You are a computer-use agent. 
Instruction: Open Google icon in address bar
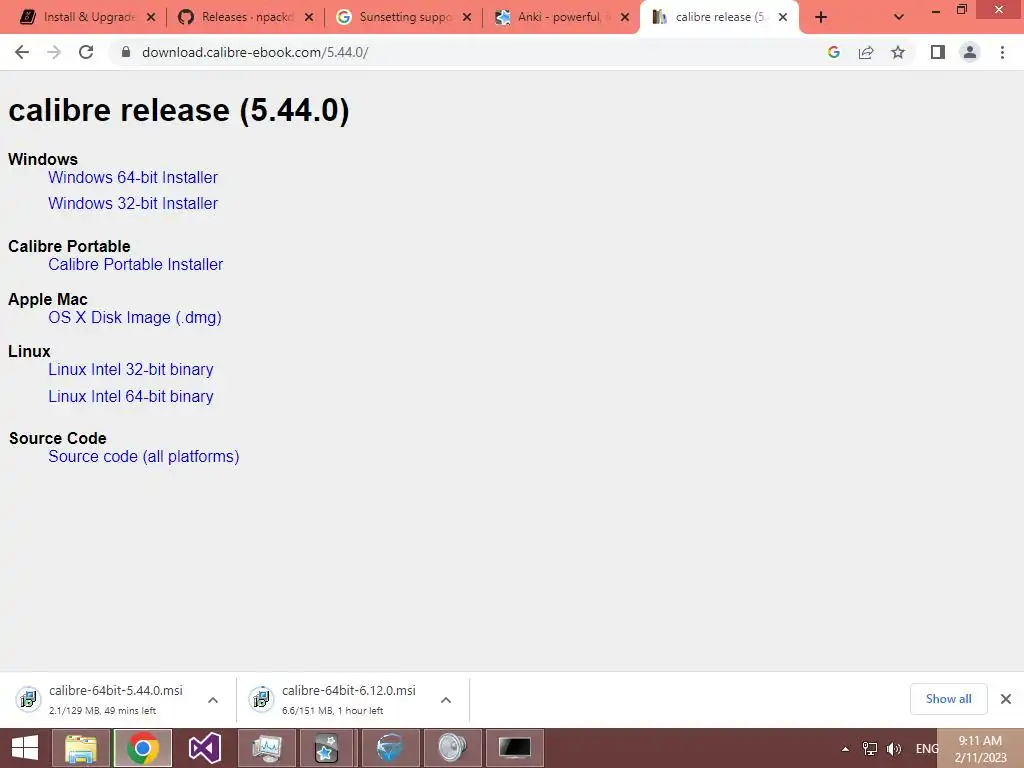click(833, 52)
